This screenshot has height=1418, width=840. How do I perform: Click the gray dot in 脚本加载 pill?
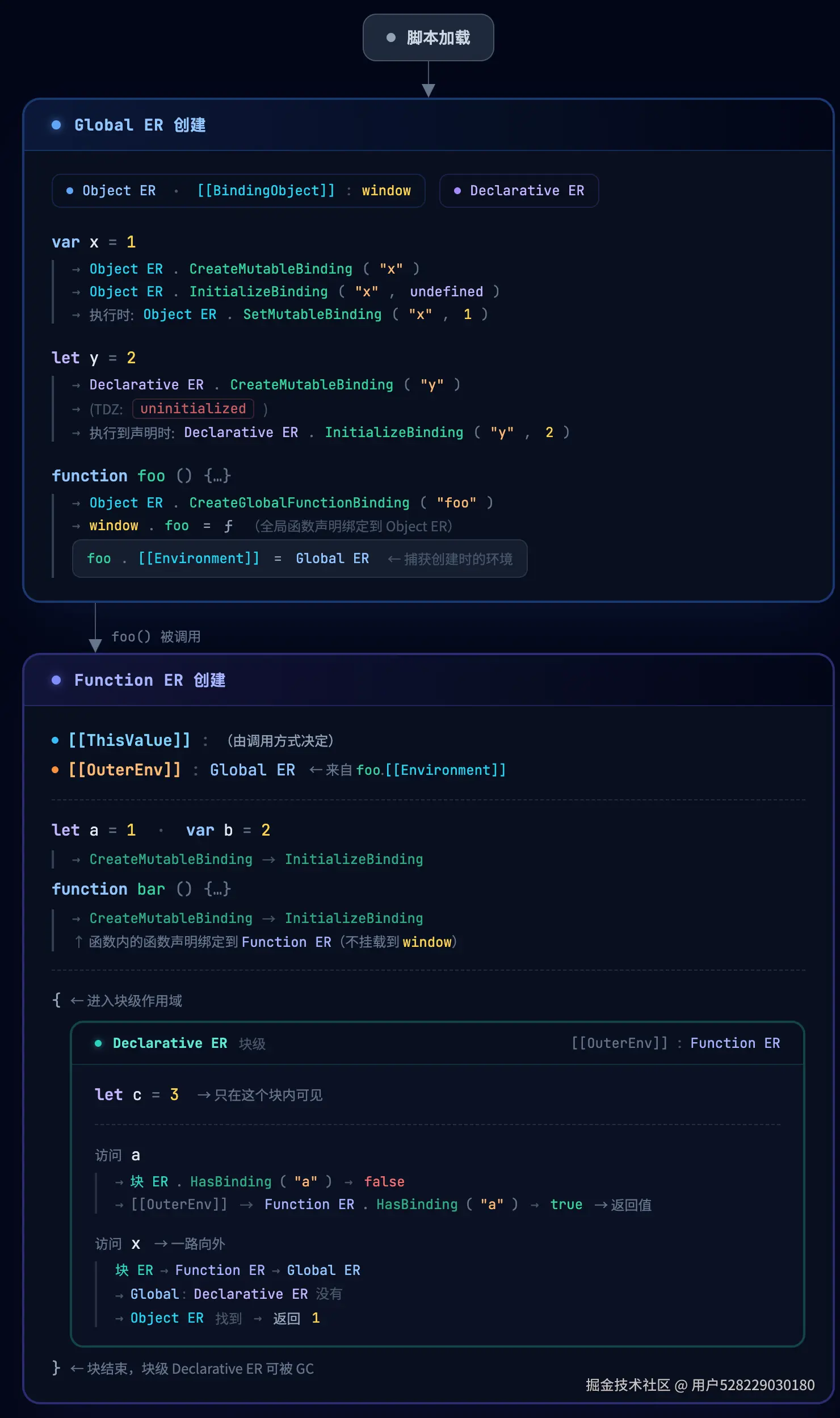[390, 37]
